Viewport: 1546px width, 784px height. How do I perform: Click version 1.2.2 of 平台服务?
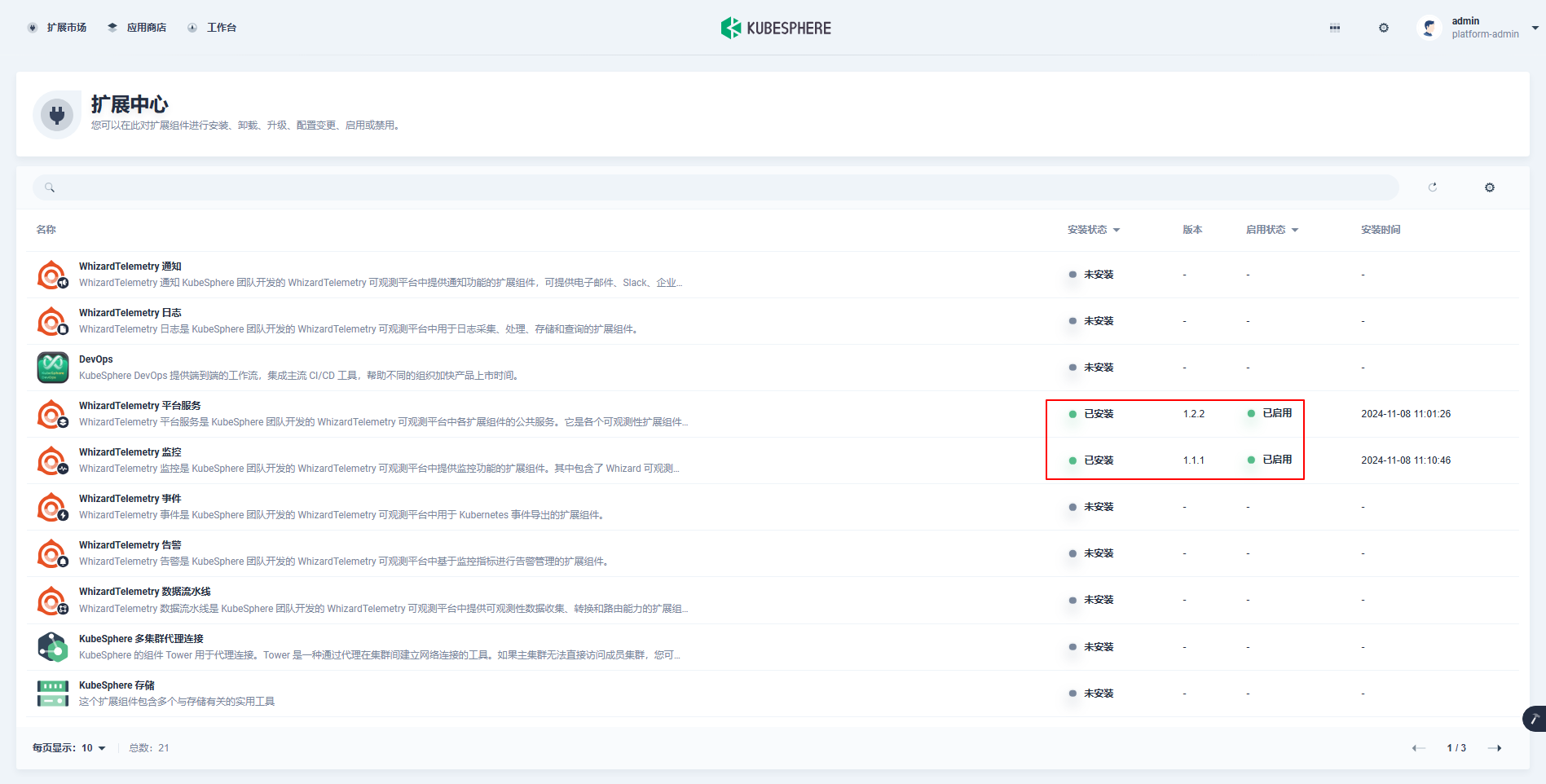pyautogui.click(x=1194, y=414)
